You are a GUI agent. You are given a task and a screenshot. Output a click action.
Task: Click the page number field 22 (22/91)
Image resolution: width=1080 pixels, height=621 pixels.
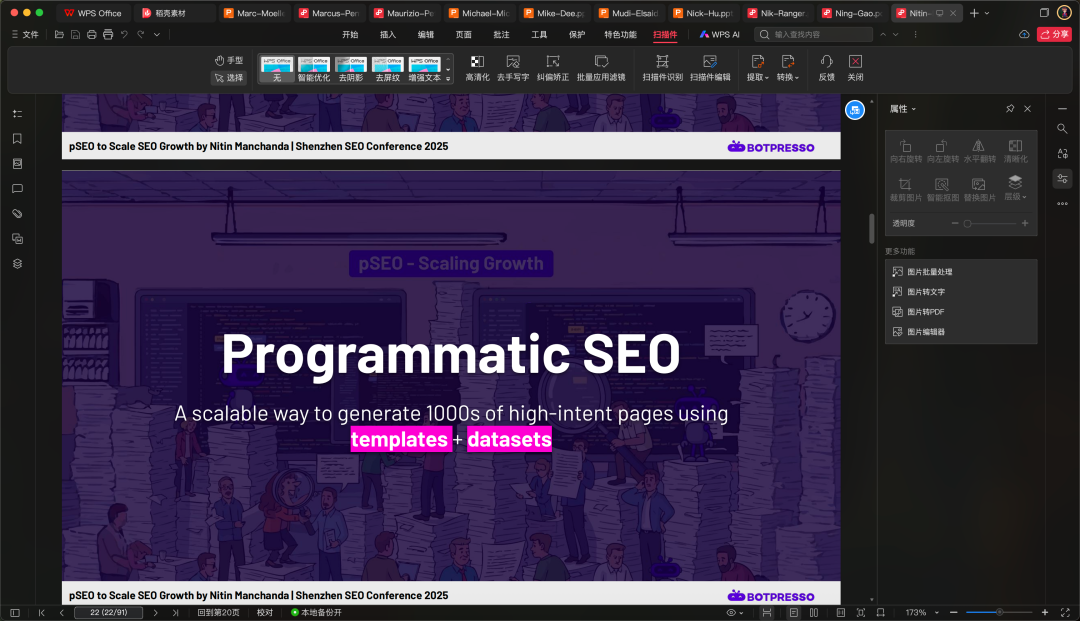point(109,612)
